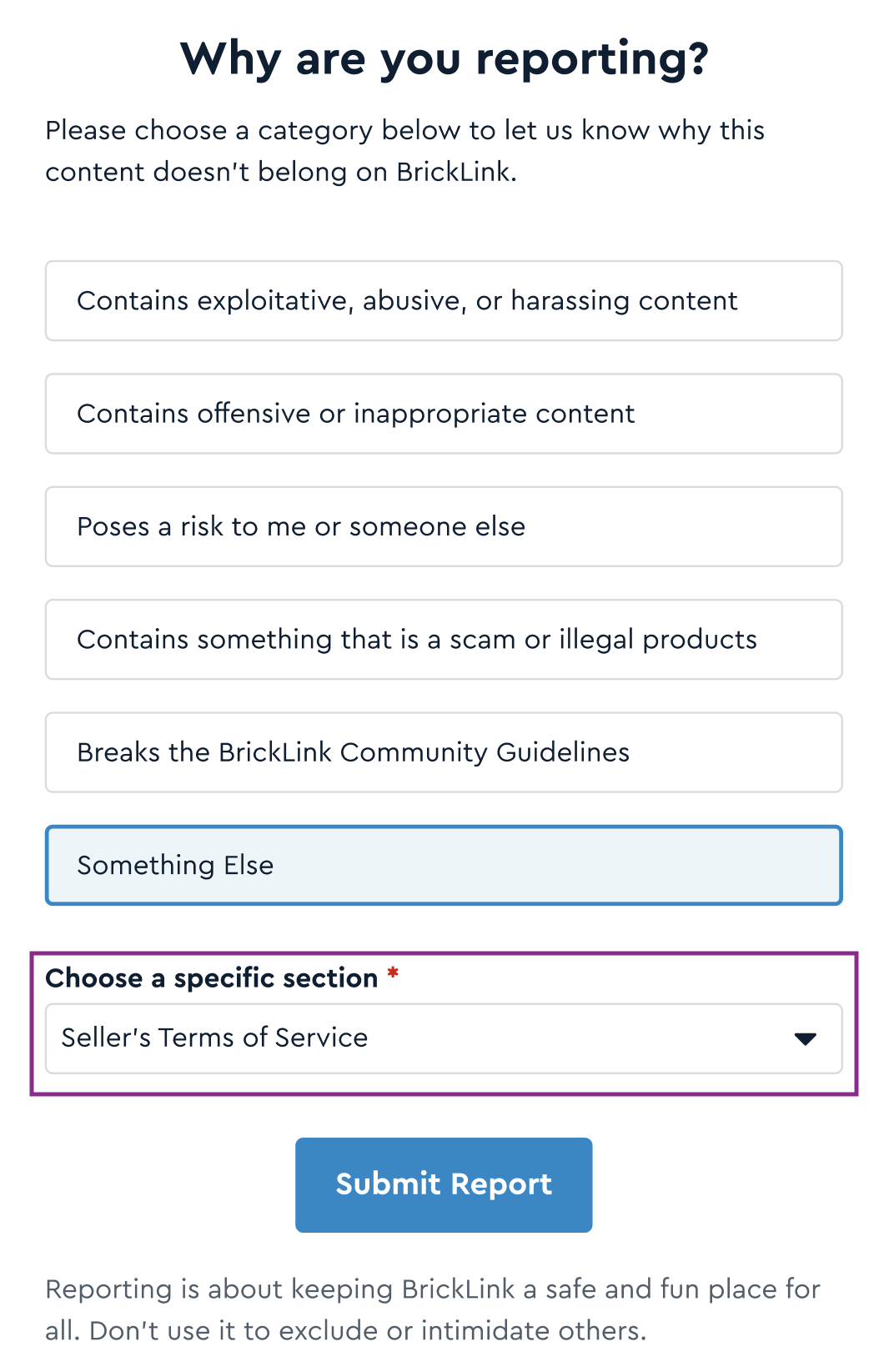Click the black dropdown caret arrow
Image resolution: width=884 pixels, height=1372 pixels.
[x=805, y=1039]
